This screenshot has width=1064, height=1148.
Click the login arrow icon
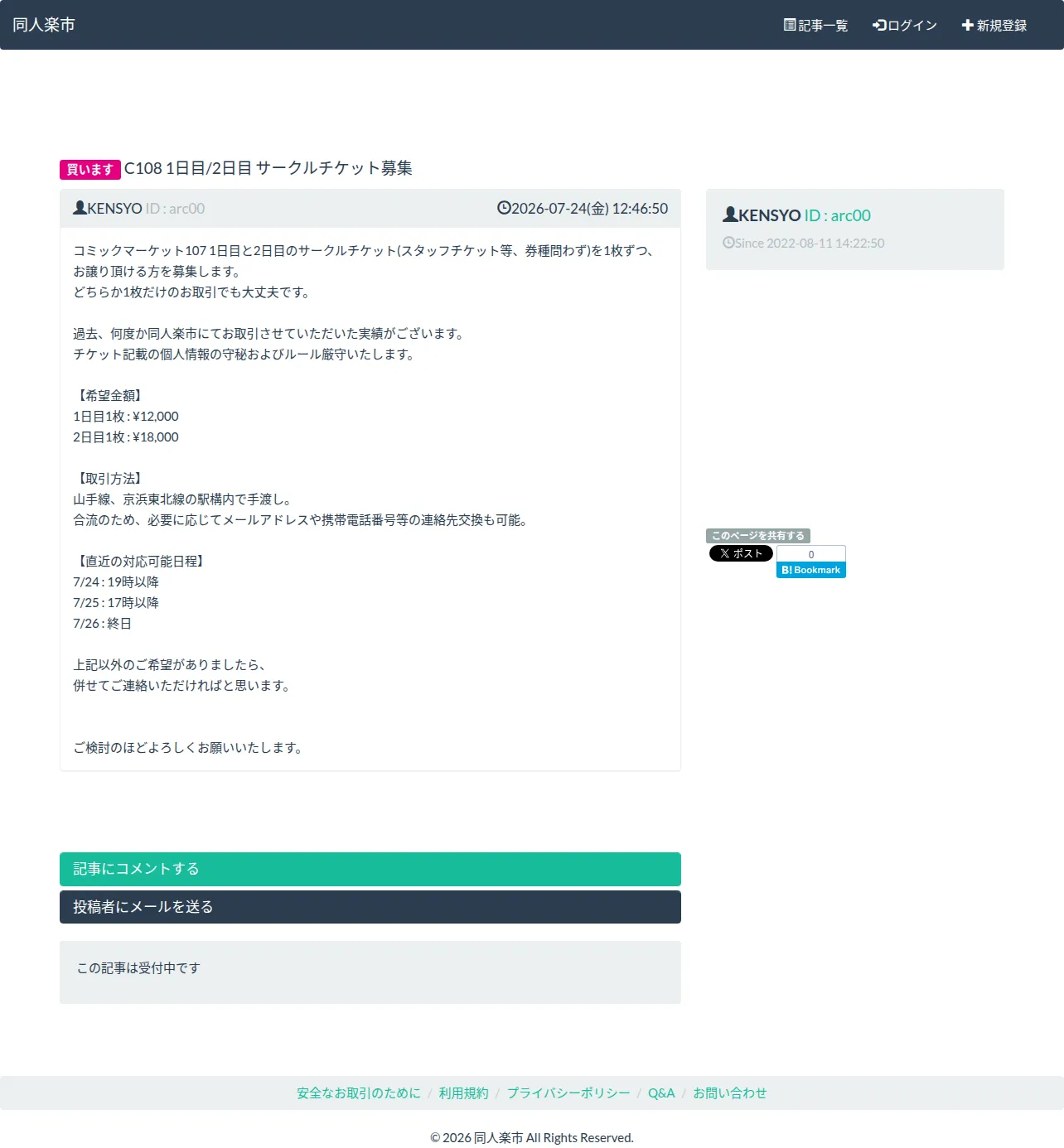point(879,25)
